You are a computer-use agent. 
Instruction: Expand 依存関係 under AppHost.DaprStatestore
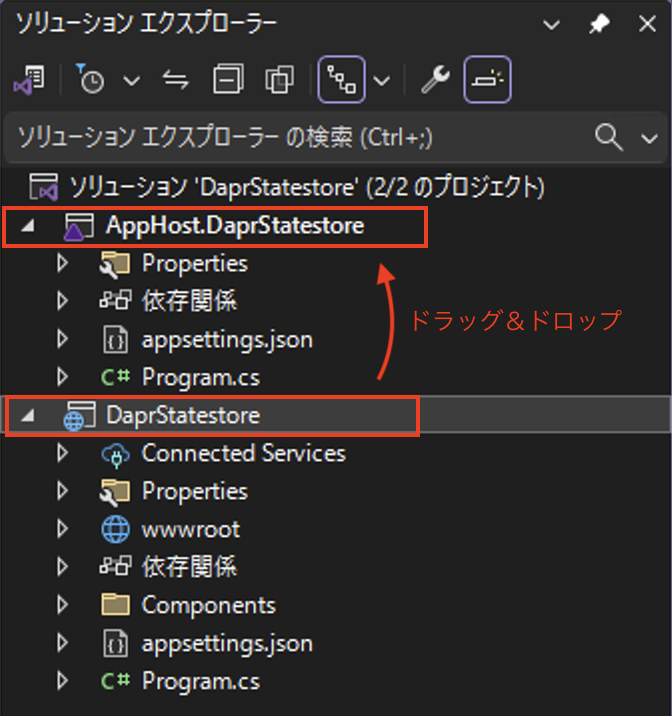63,301
